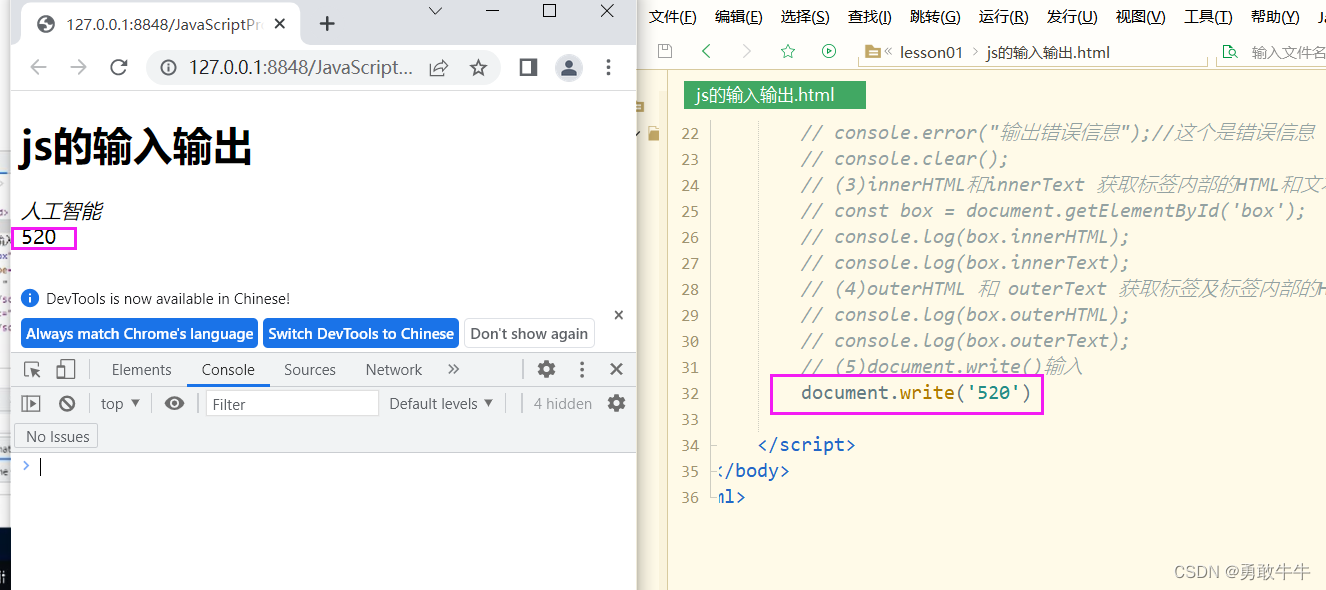
Task: Open the Default levels dropdown
Action: pos(441,403)
